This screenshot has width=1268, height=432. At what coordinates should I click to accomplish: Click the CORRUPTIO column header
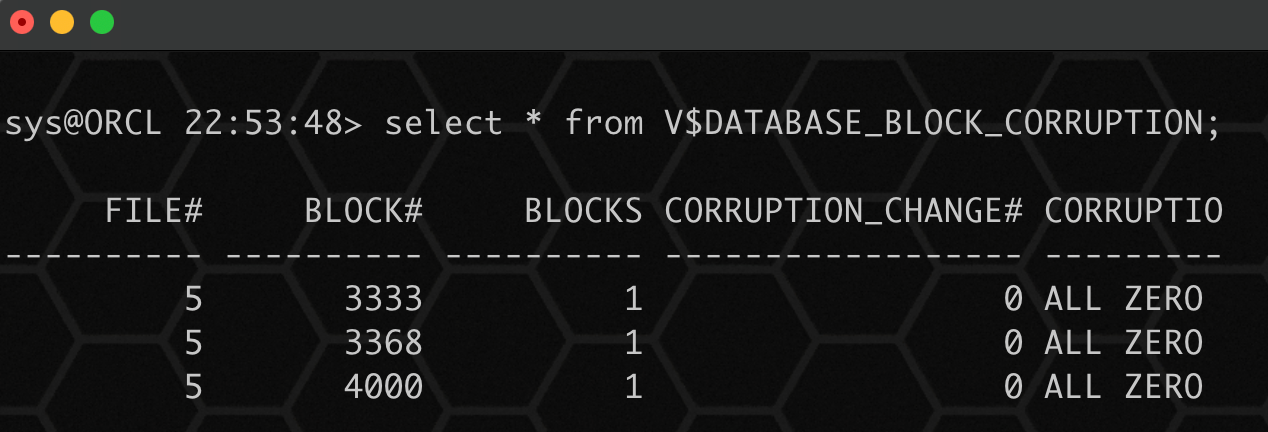pyautogui.click(x=1134, y=211)
